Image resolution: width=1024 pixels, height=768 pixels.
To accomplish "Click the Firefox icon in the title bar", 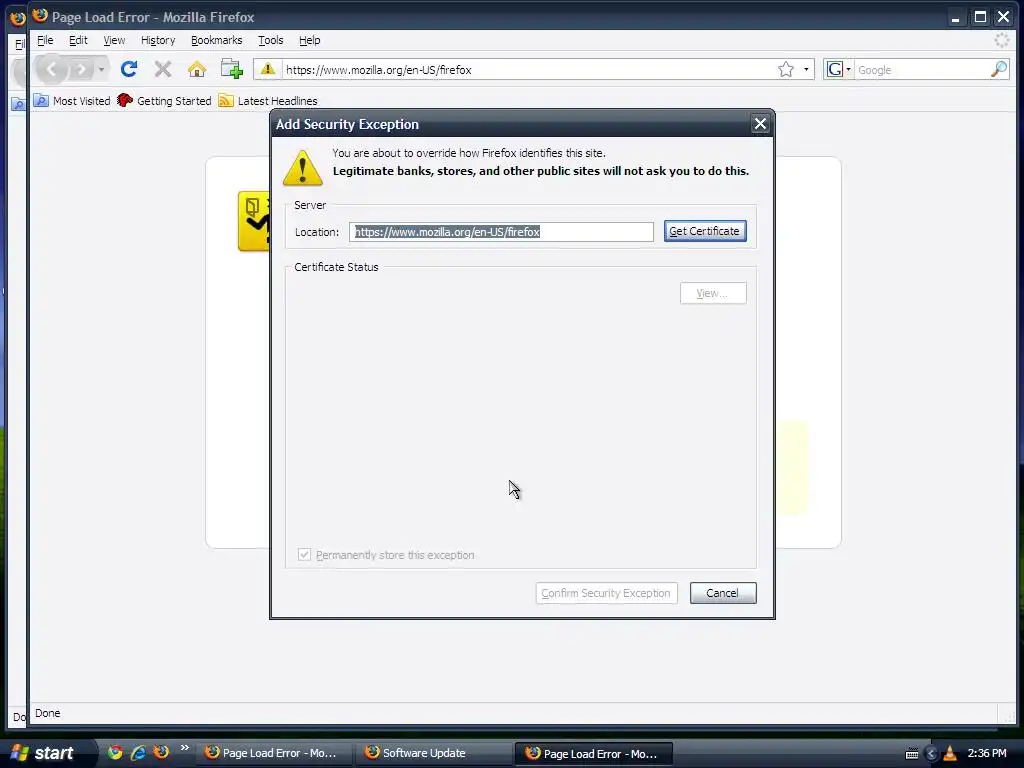I will (40, 16).
